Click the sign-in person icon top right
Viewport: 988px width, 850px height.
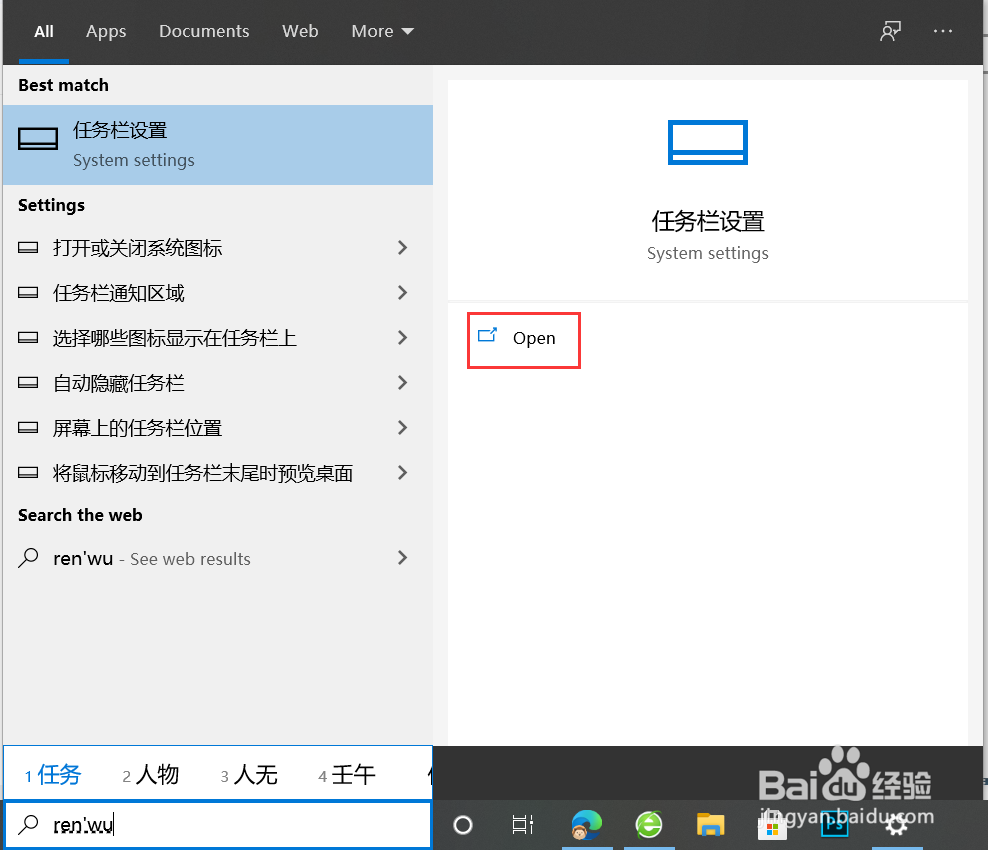click(890, 31)
